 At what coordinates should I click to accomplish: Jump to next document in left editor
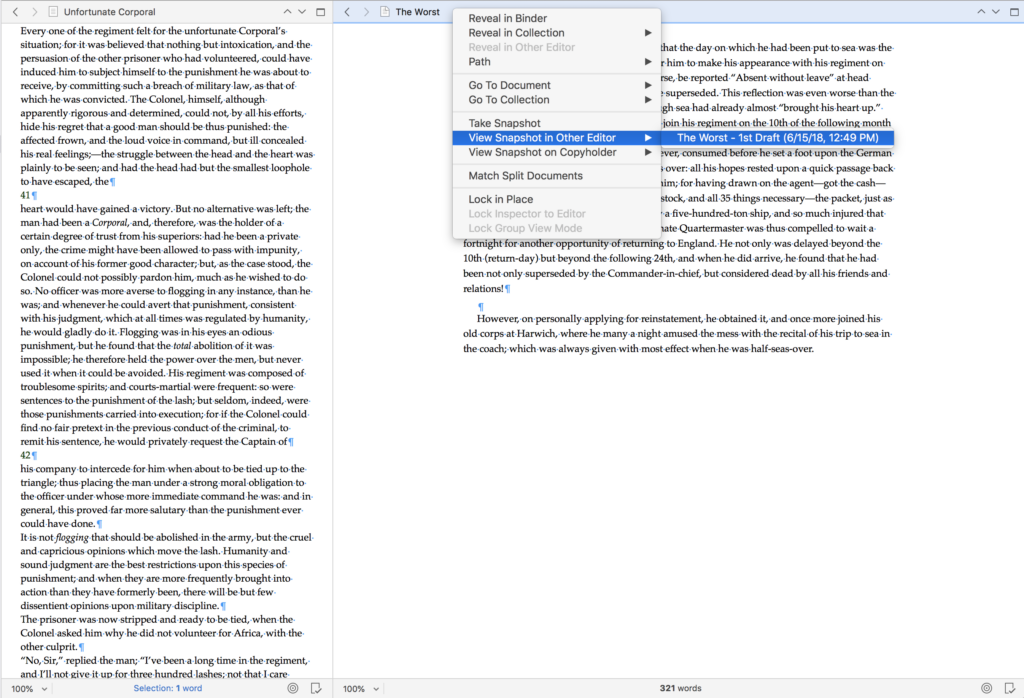point(302,12)
